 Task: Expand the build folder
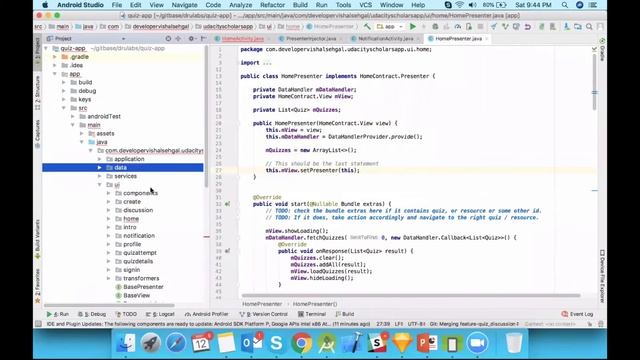(x=64, y=82)
